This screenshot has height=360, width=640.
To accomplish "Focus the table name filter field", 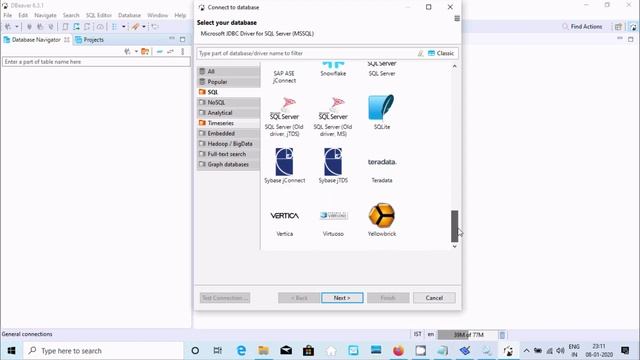I will click(96, 62).
